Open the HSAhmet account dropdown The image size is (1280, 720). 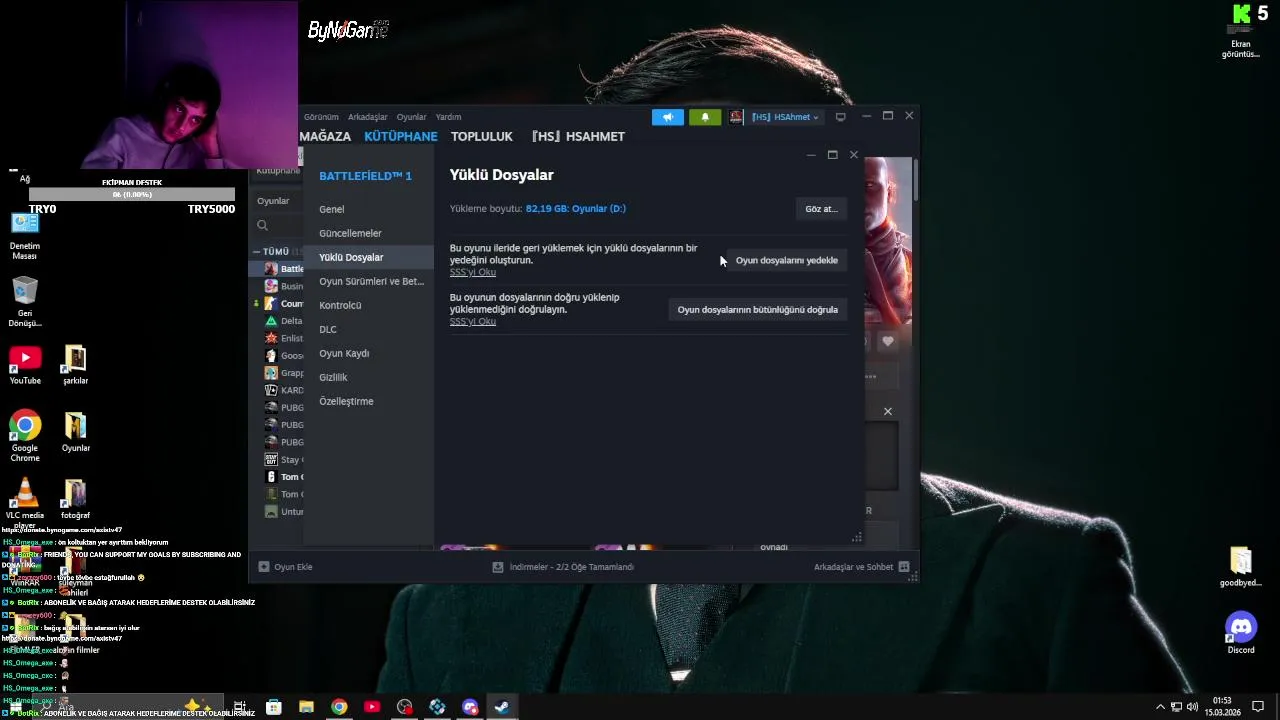(785, 117)
